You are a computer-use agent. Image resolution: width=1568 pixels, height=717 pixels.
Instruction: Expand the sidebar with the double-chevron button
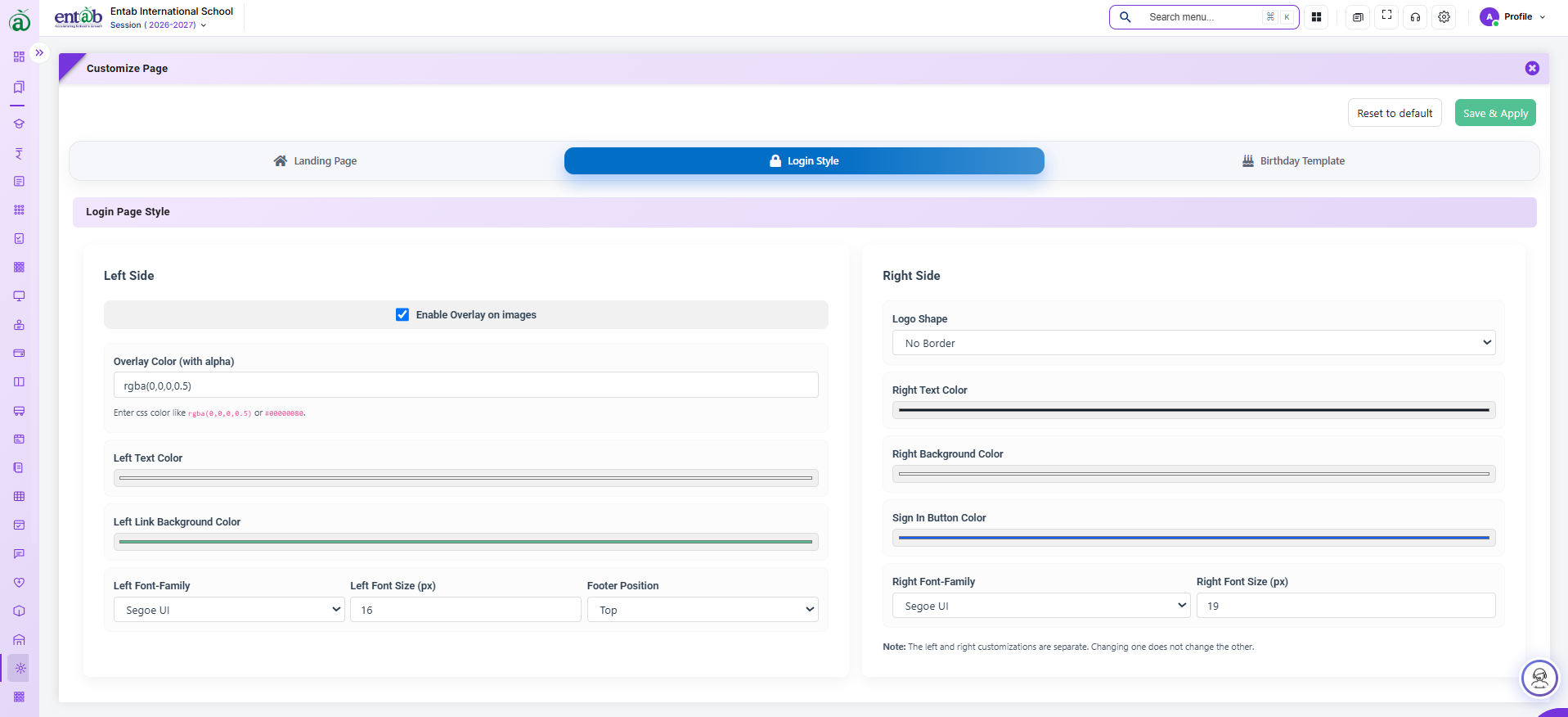39,52
